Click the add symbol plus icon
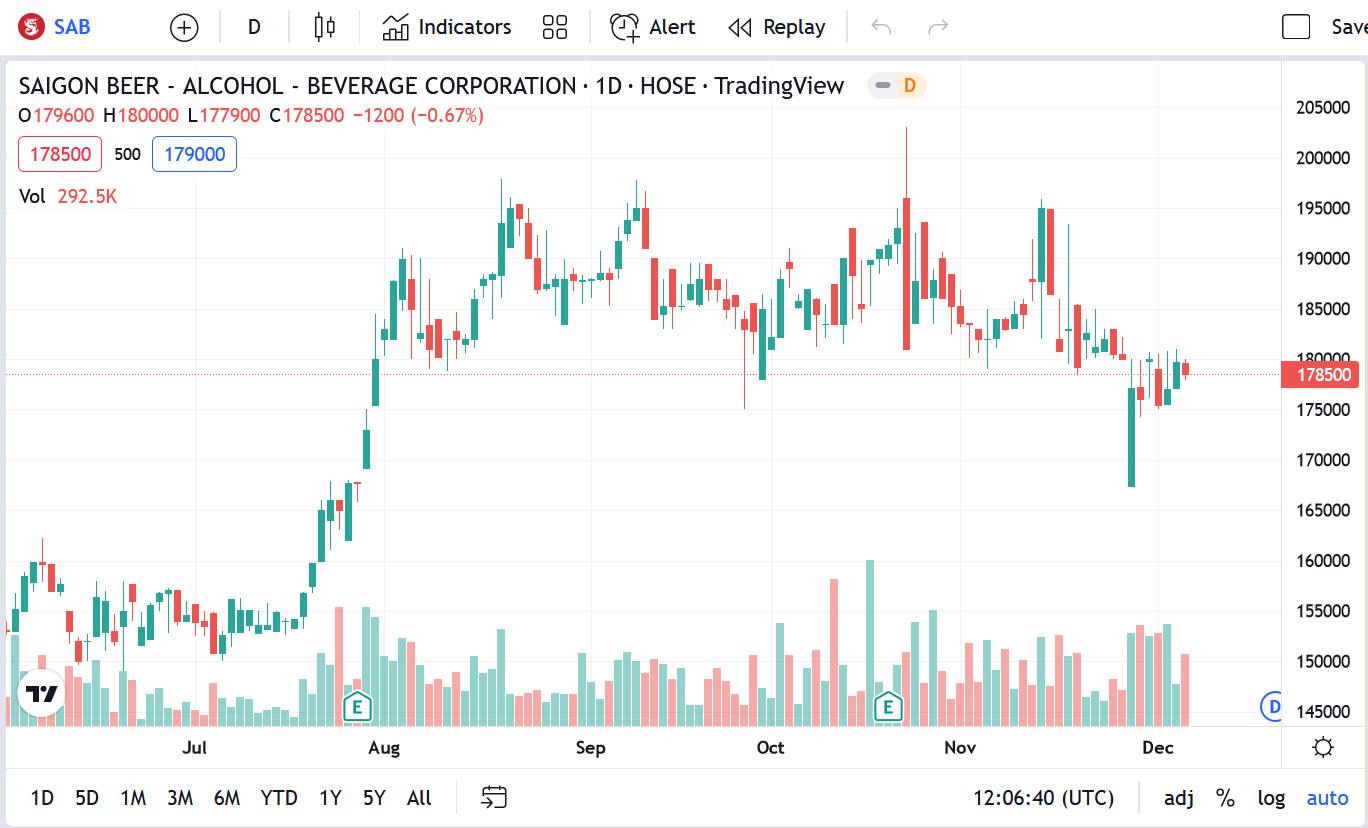This screenshot has height=828, width=1368. tap(184, 27)
